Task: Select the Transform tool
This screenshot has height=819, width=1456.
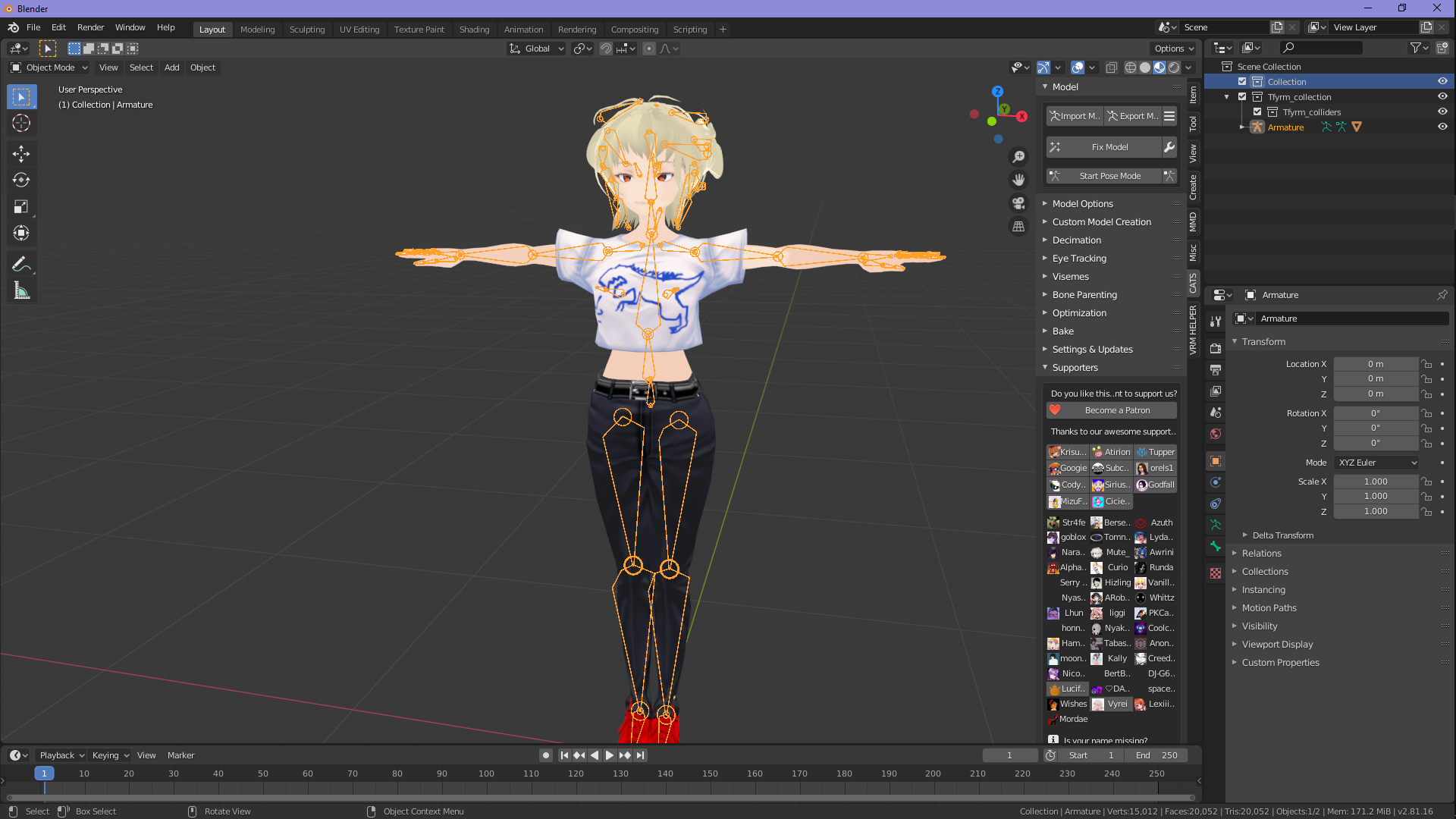Action: click(21, 234)
